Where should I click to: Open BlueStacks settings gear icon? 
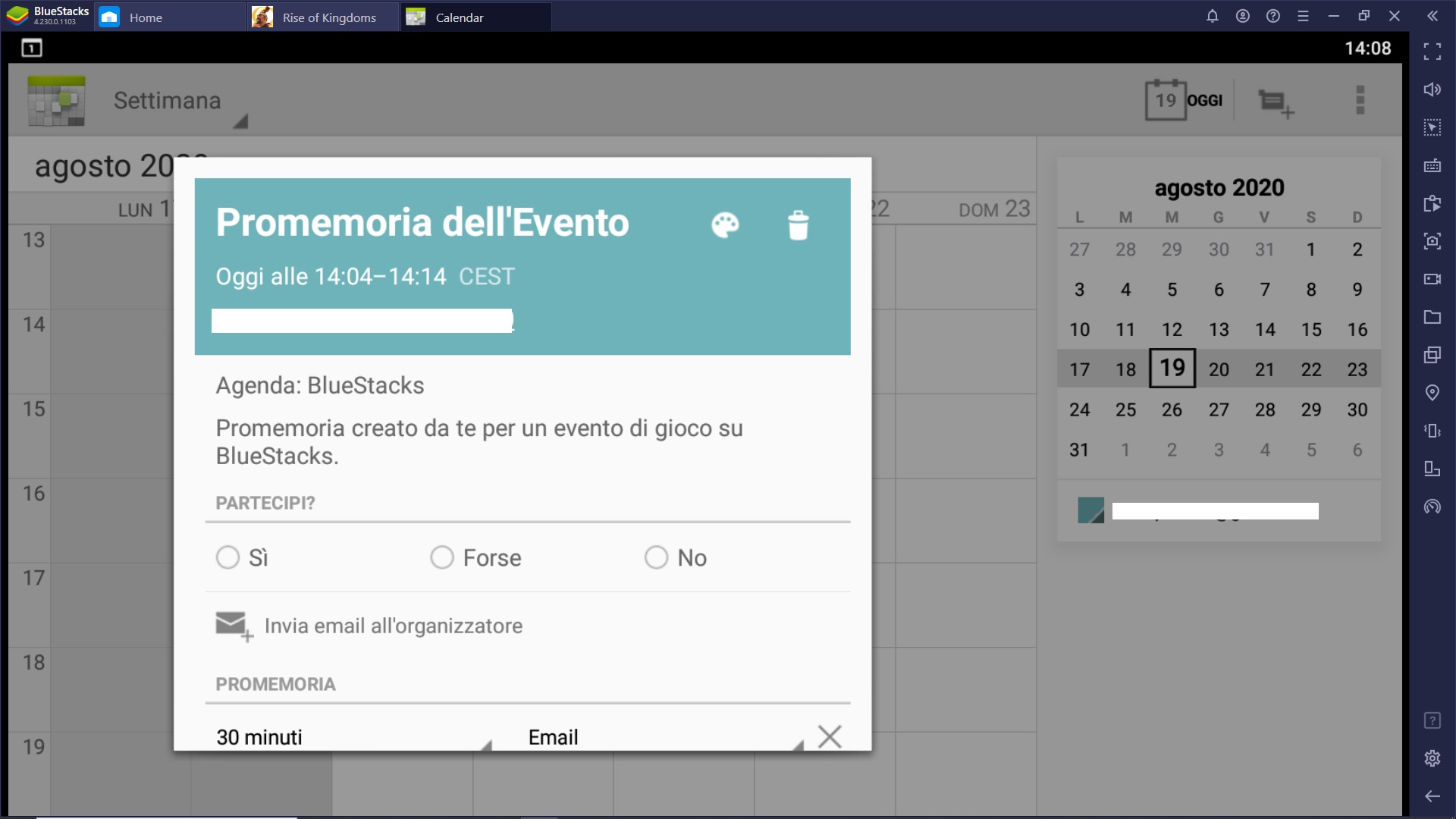tap(1432, 758)
